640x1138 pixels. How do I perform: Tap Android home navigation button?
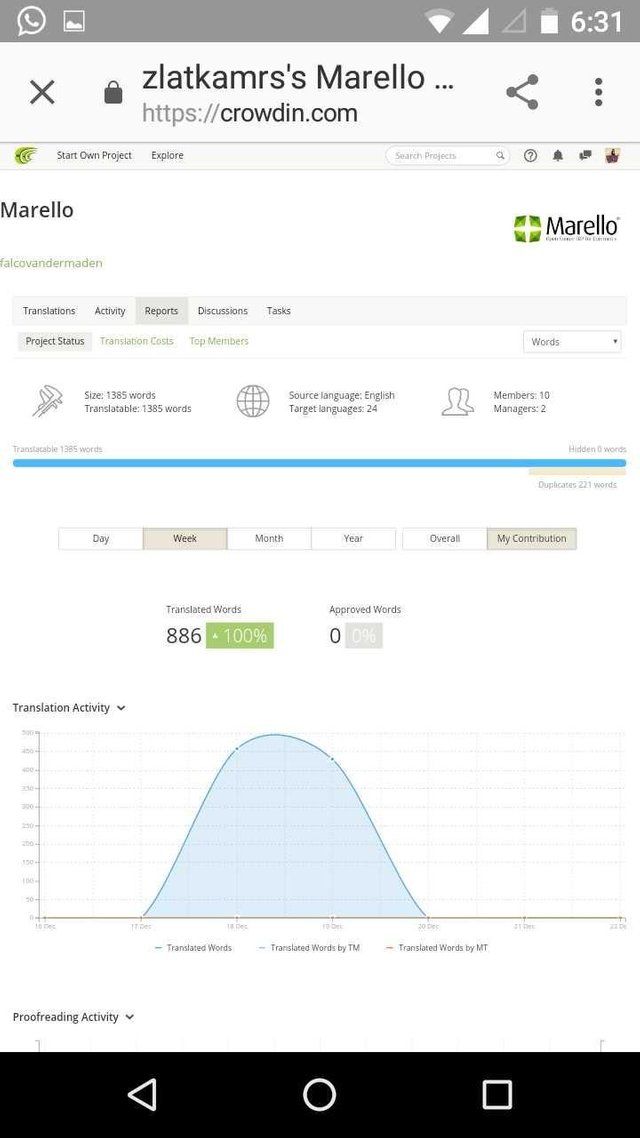click(x=319, y=1094)
